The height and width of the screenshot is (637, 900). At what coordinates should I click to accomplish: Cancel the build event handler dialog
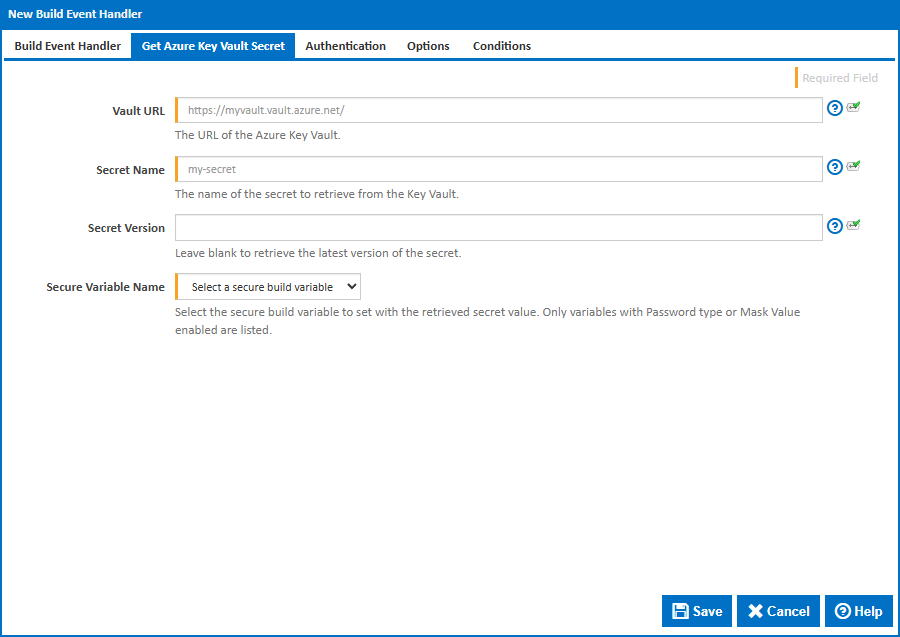click(x=778, y=611)
